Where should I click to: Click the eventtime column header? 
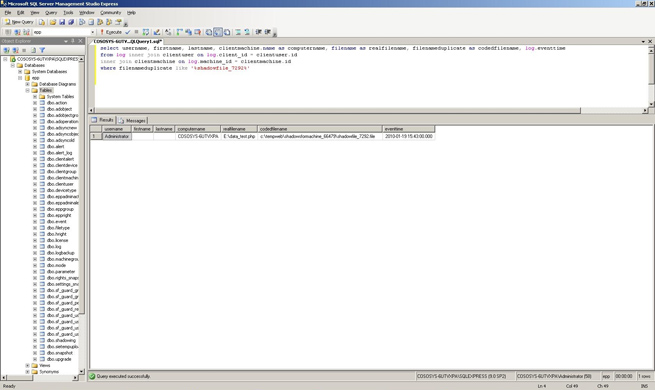(x=408, y=129)
